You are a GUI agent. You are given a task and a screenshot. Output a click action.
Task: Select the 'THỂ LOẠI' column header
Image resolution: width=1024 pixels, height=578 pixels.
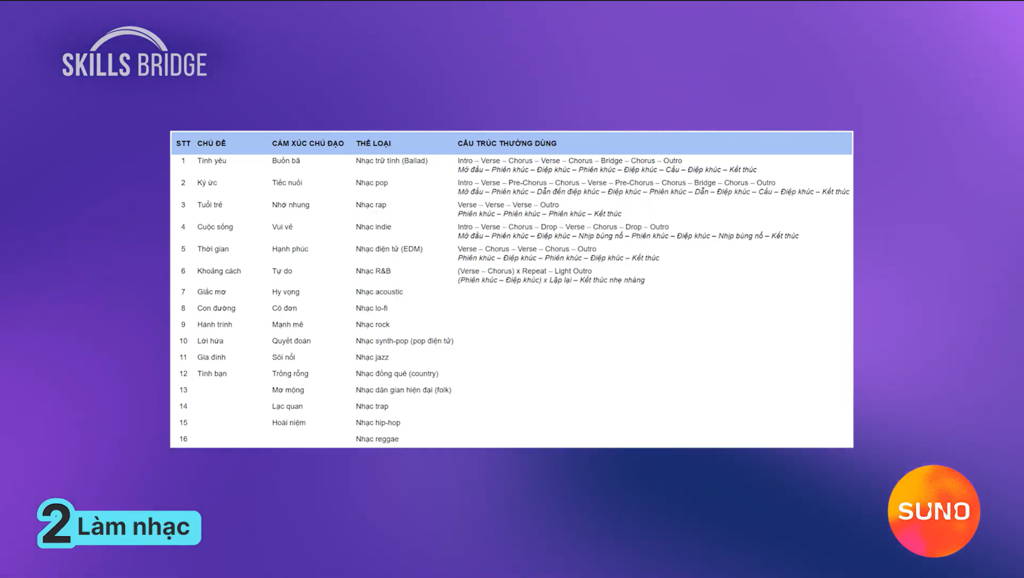[x=373, y=143]
